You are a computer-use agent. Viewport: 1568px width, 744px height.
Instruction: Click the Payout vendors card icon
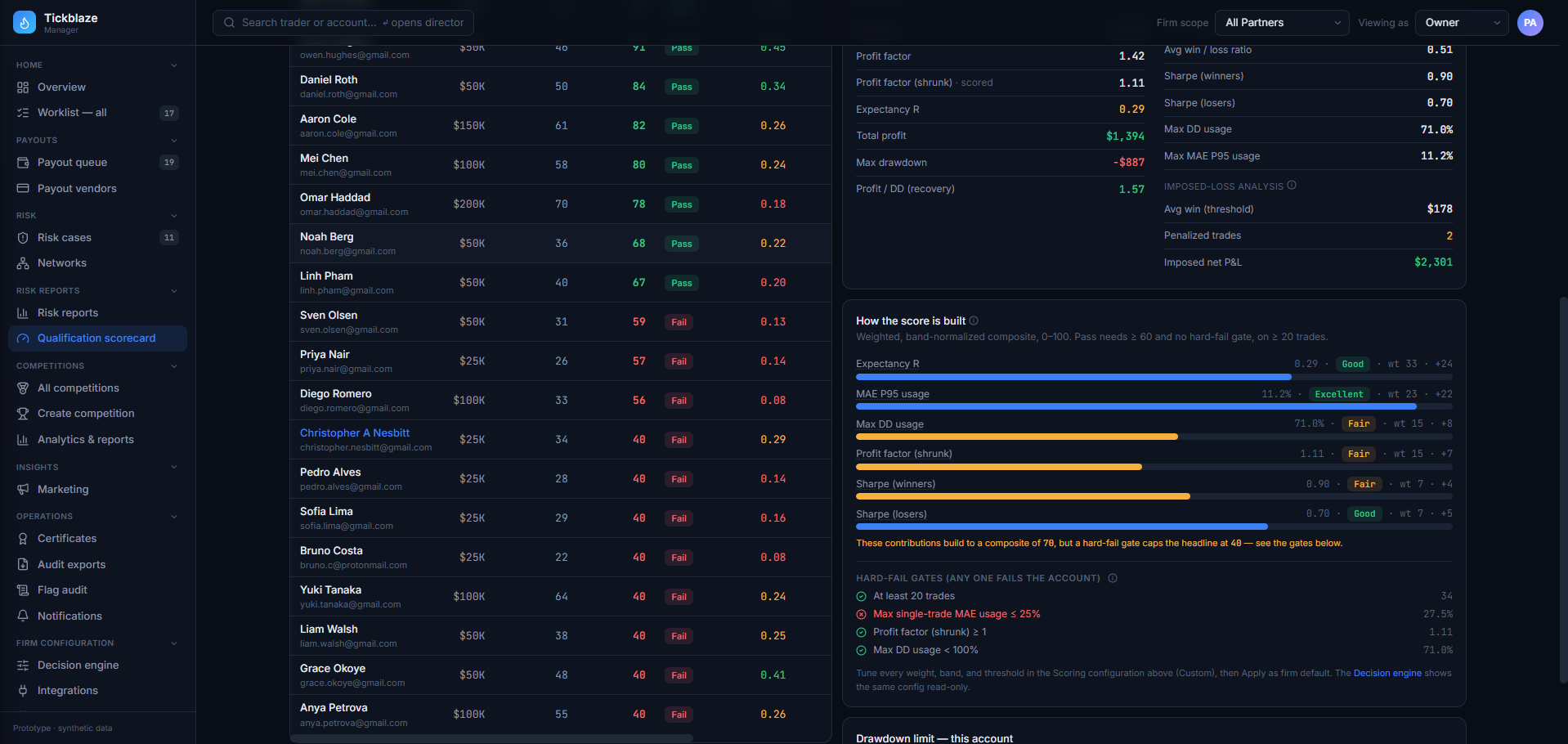click(23, 189)
